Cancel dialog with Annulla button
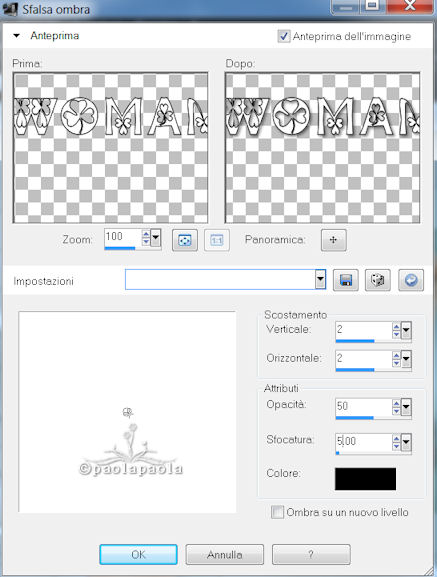437x577 pixels. [224, 555]
